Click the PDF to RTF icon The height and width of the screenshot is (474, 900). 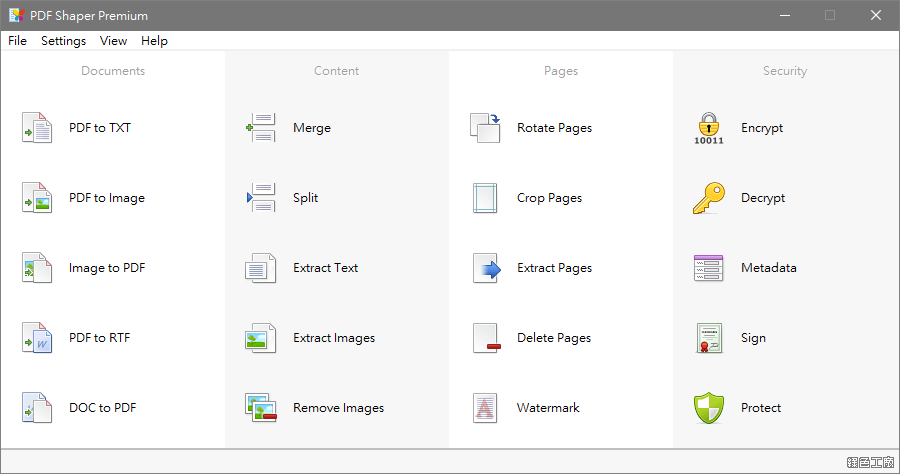click(37, 337)
